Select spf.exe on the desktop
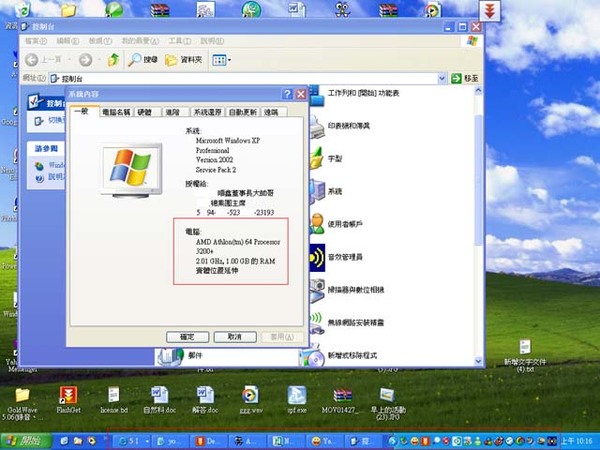 (297, 400)
